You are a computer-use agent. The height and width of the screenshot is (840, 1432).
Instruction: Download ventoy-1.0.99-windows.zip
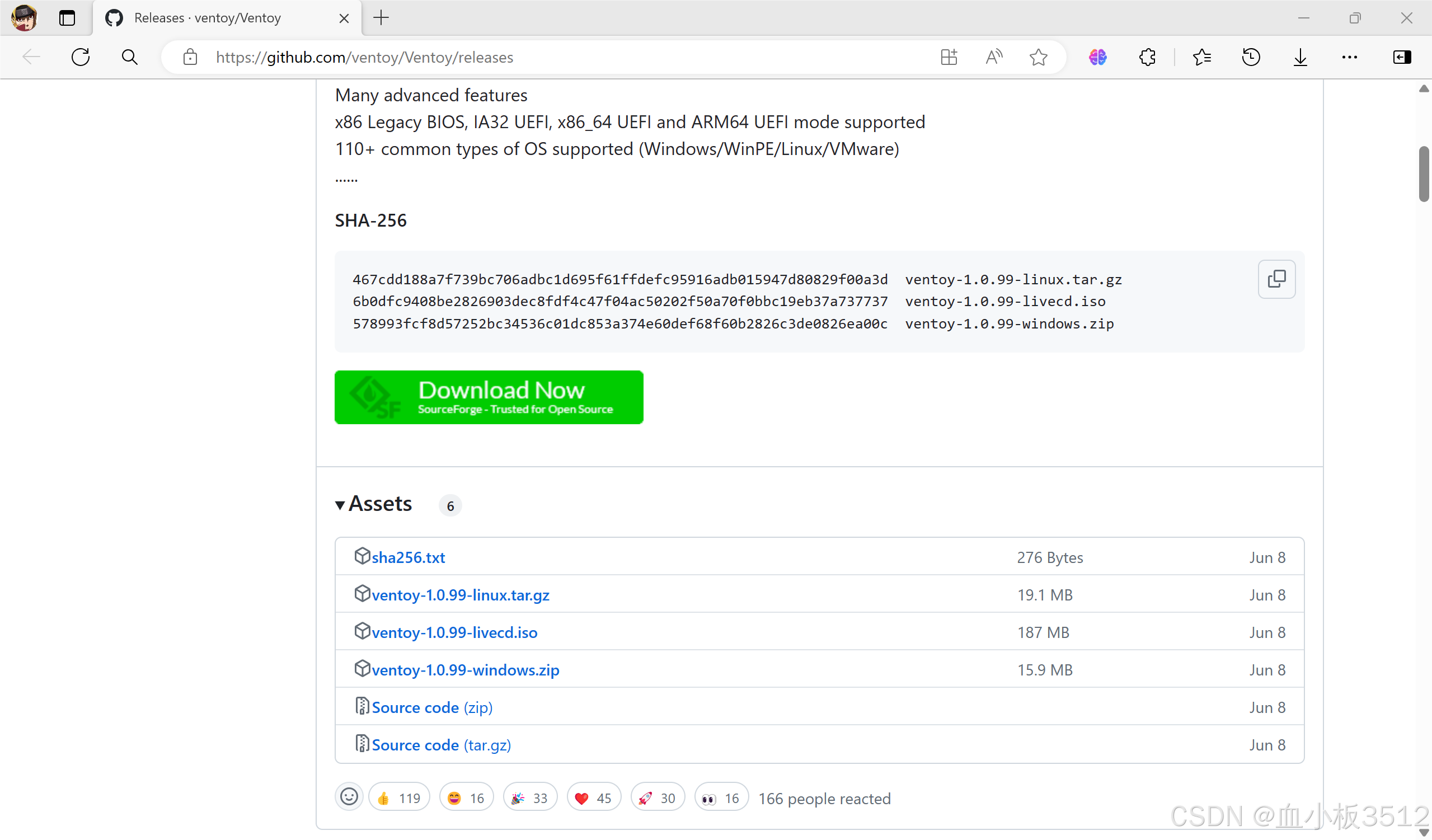click(x=466, y=670)
